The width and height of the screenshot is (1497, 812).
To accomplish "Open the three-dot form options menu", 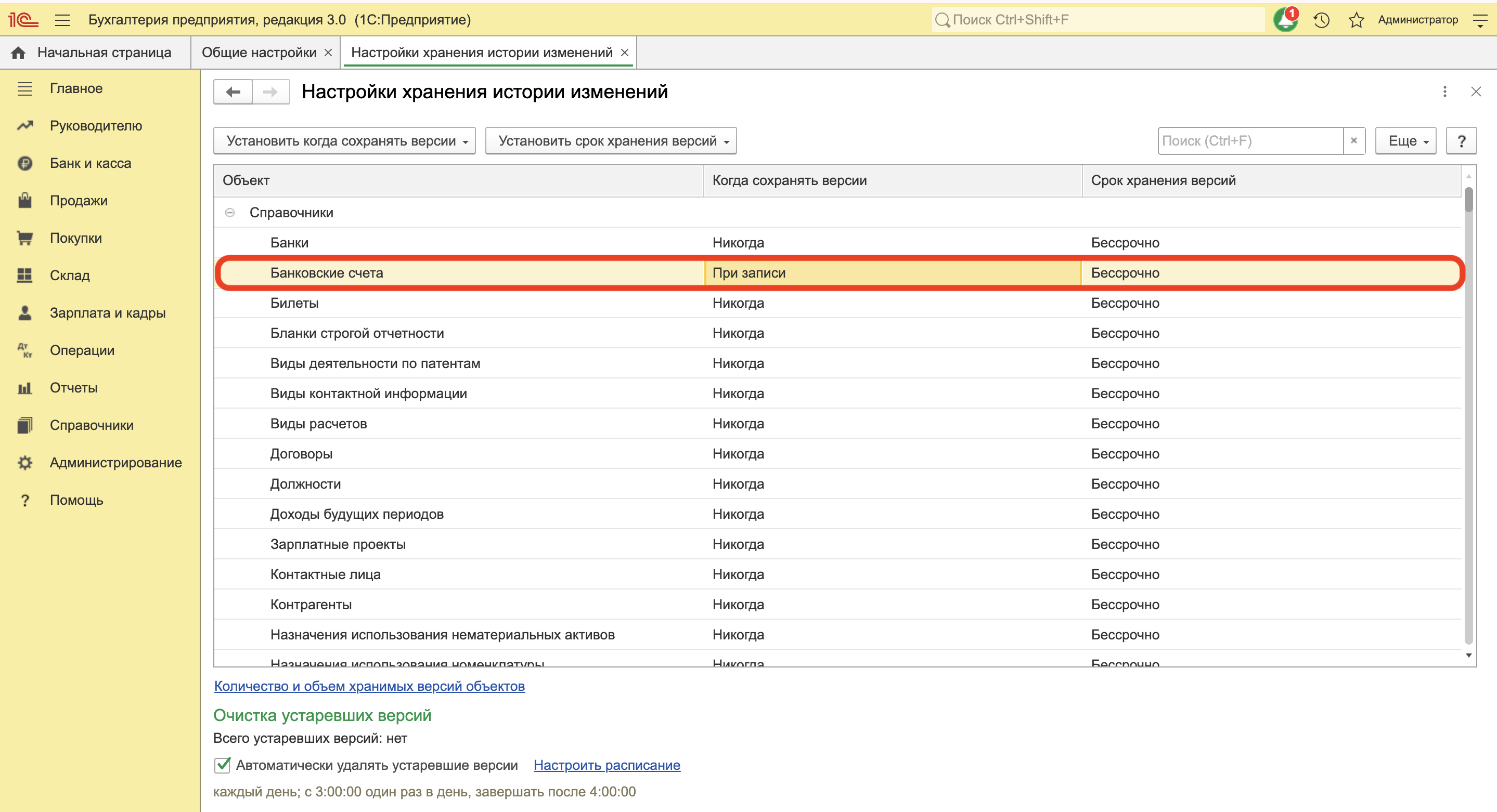I will (1444, 92).
